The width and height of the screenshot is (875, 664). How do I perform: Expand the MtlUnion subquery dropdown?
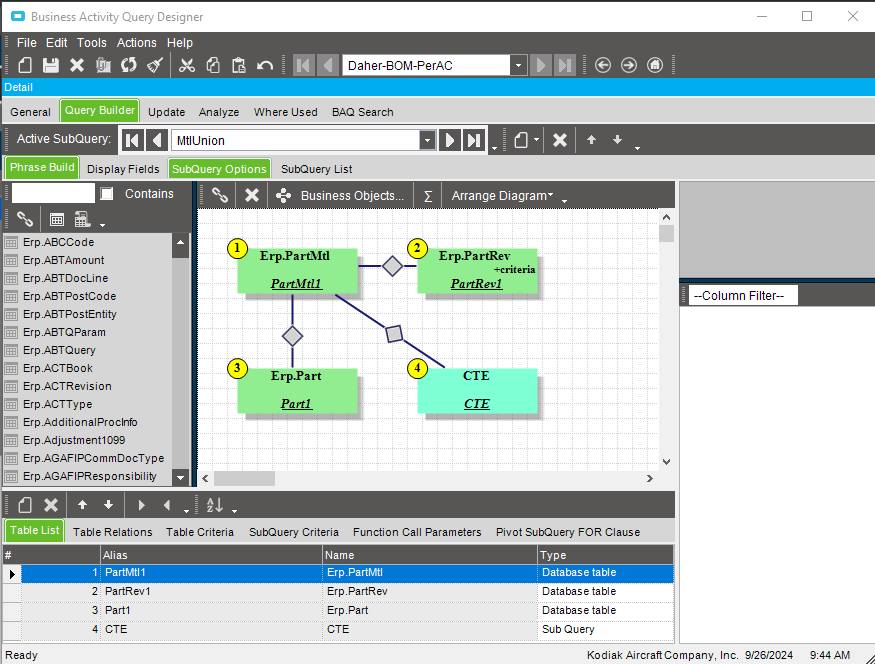coord(428,140)
